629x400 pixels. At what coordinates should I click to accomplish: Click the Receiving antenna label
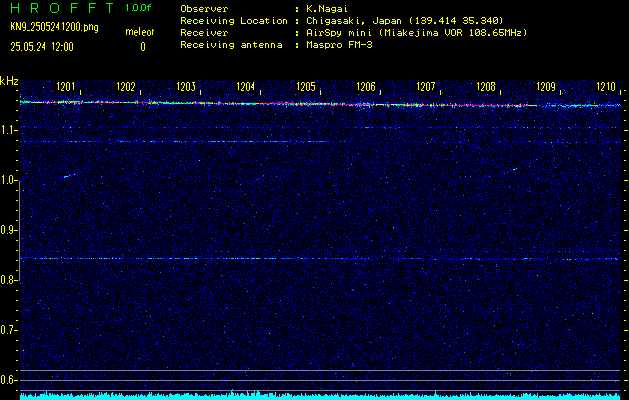pos(231,45)
